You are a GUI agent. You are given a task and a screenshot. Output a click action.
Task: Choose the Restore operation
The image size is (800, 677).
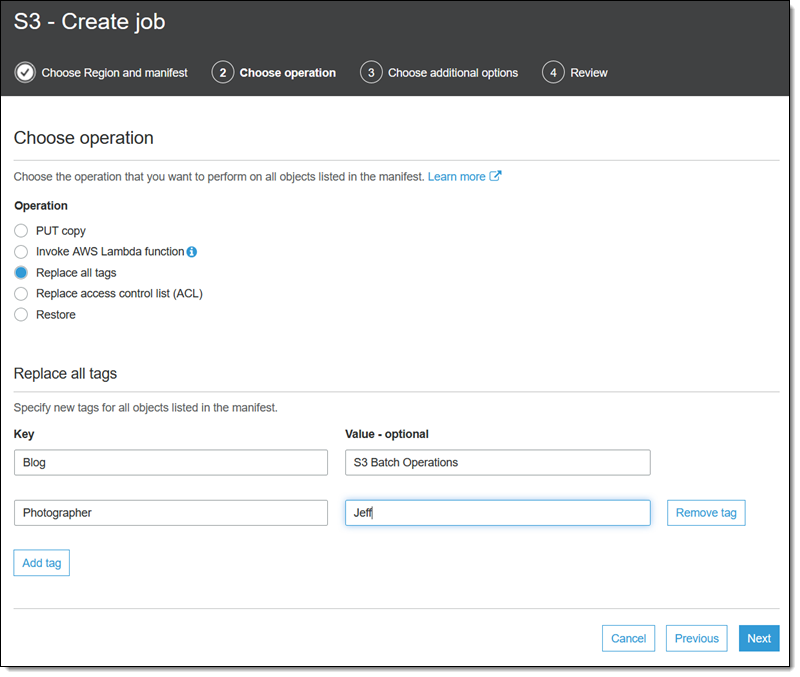pos(21,315)
